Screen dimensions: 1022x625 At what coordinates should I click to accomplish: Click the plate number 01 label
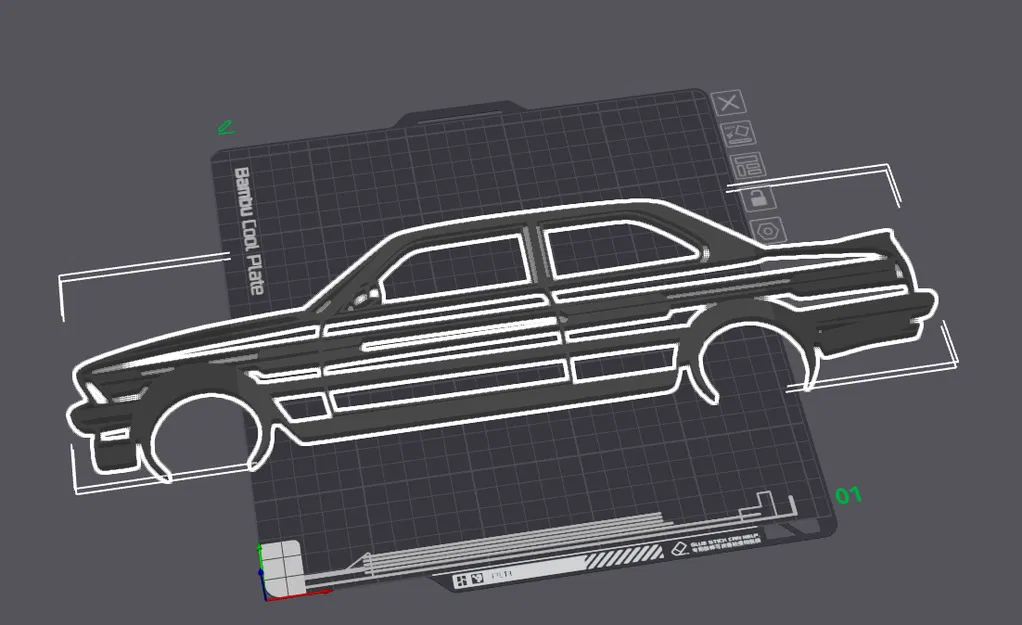[848, 494]
